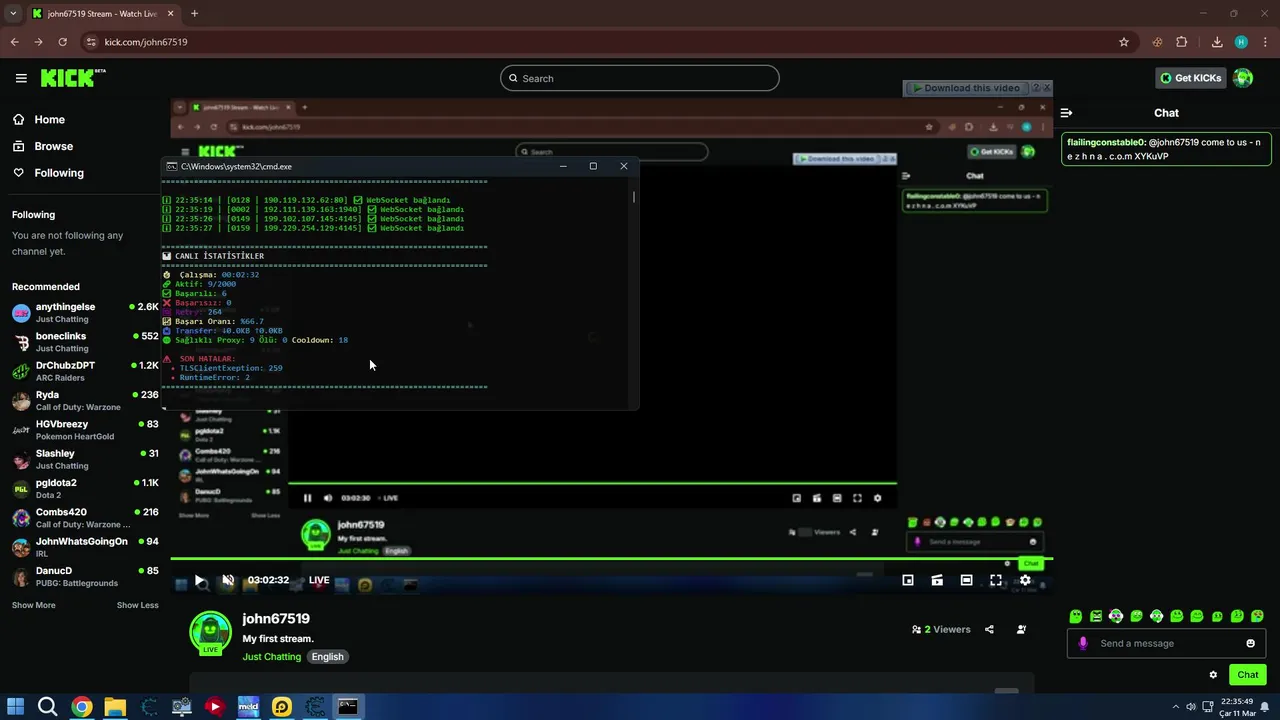Open File Explorer from taskbar
The width and height of the screenshot is (1280, 720).
pos(115,707)
